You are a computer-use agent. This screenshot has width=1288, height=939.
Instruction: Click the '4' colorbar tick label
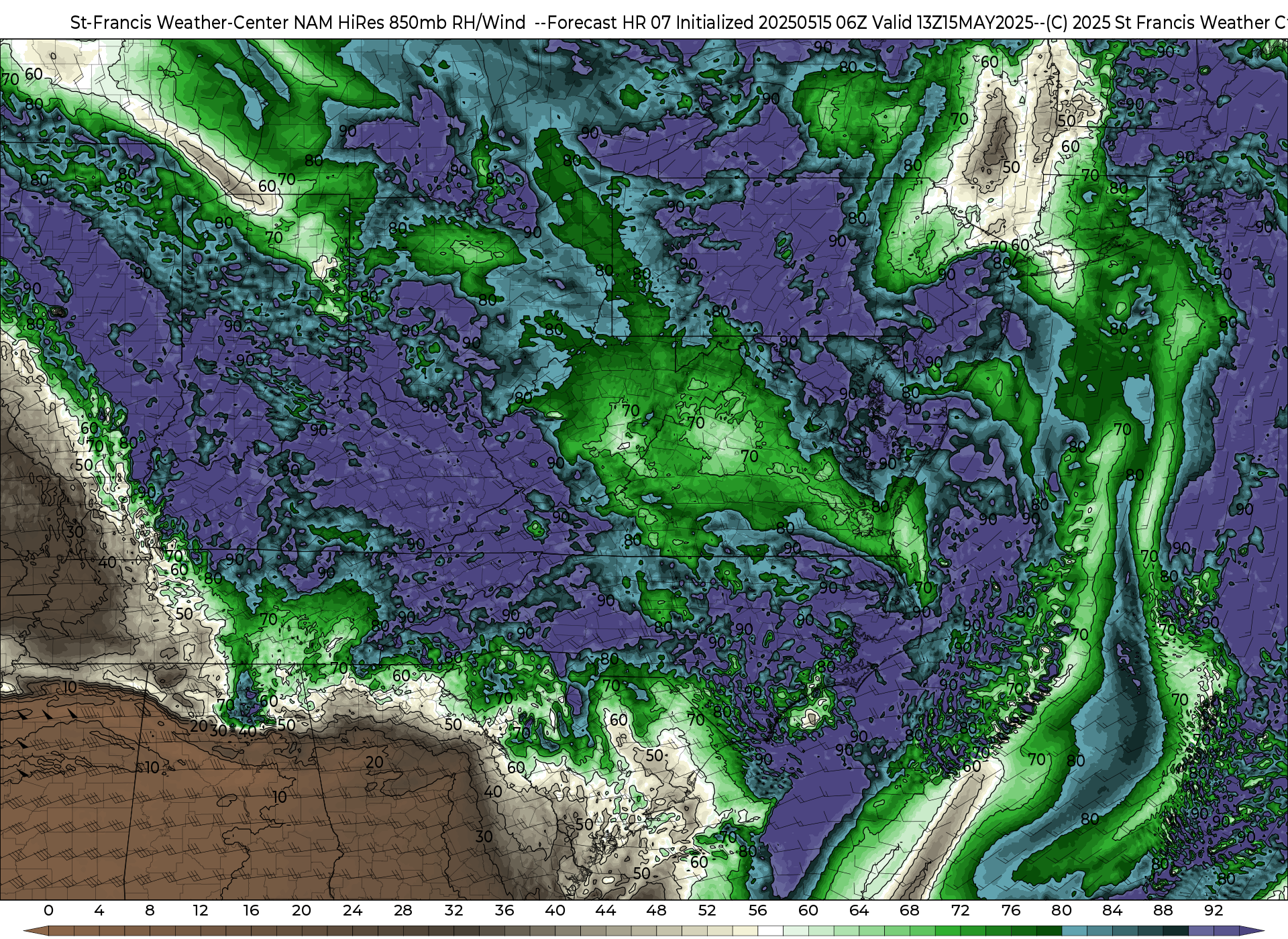click(x=99, y=910)
